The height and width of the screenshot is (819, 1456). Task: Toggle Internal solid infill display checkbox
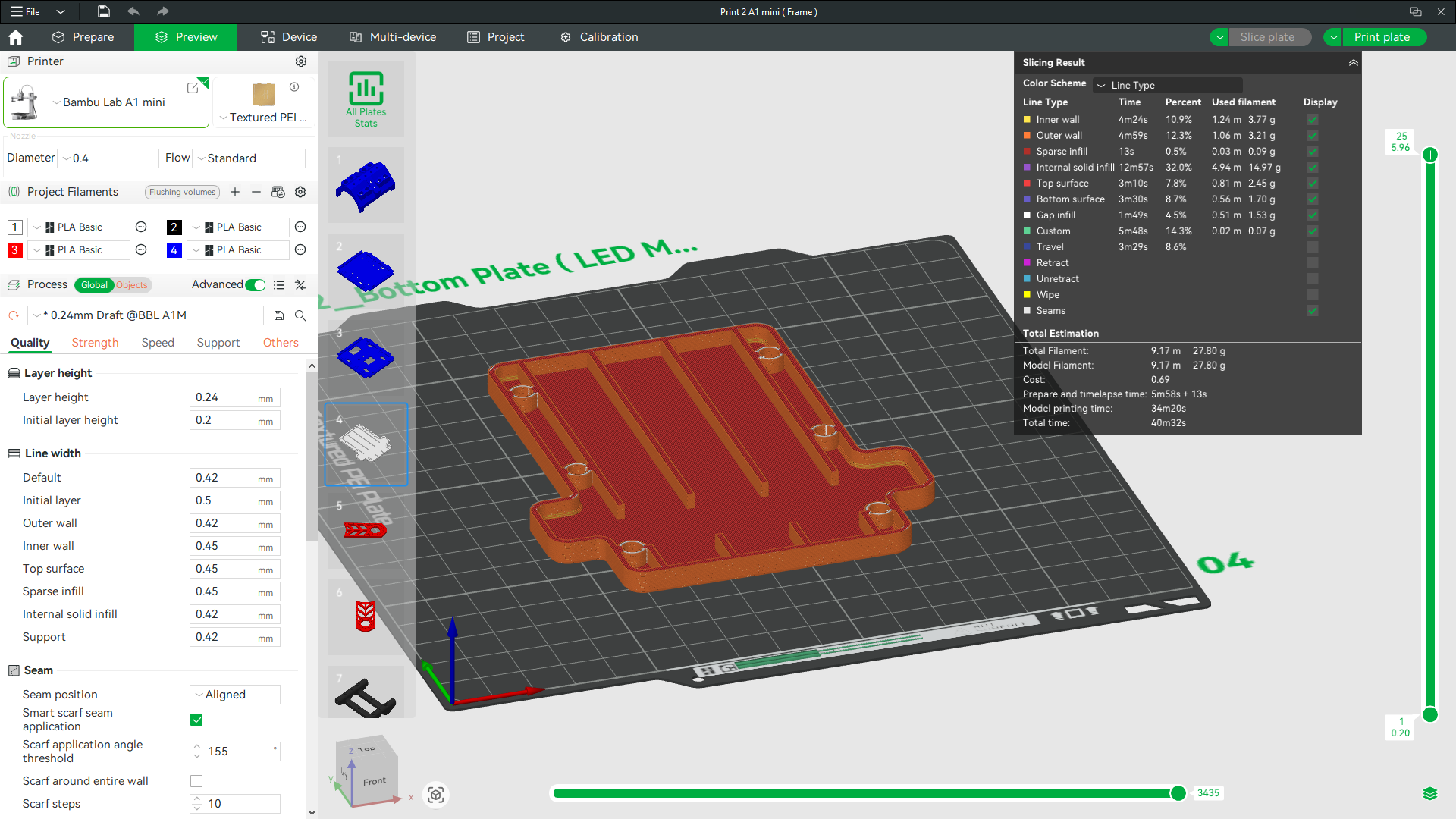point(1313,168)
